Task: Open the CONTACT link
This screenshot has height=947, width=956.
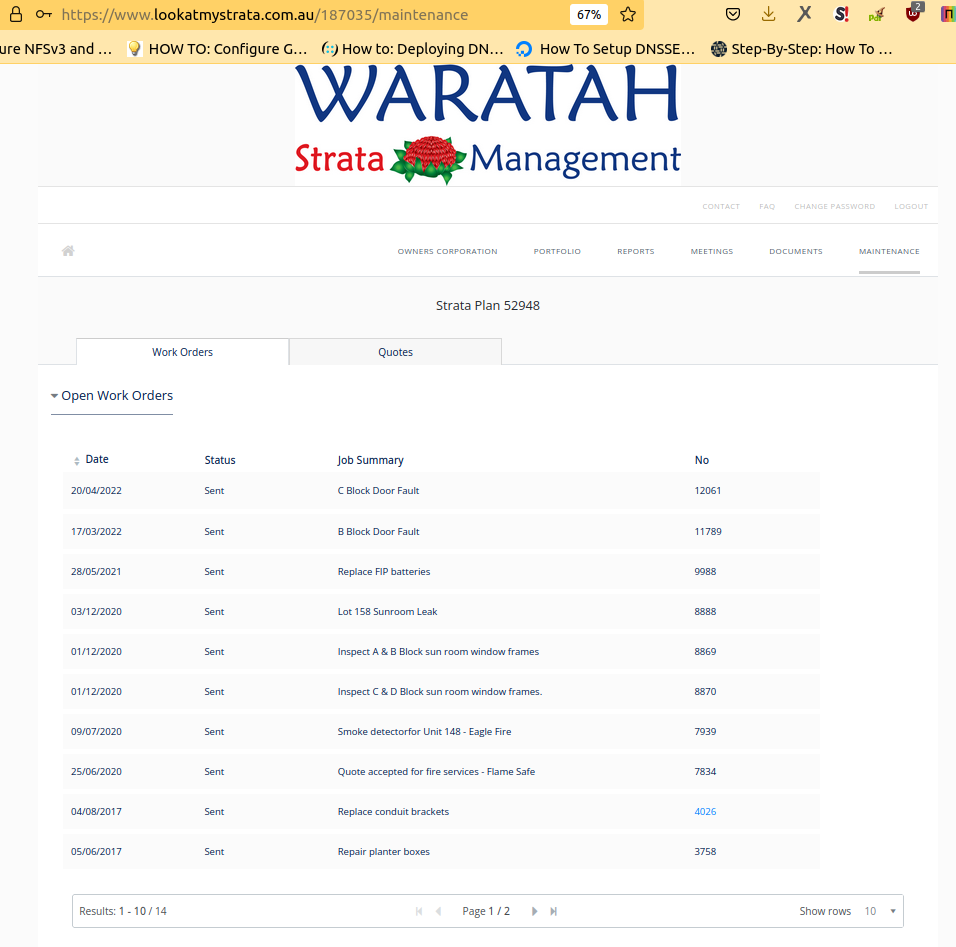Action: [x=721, y=207]
